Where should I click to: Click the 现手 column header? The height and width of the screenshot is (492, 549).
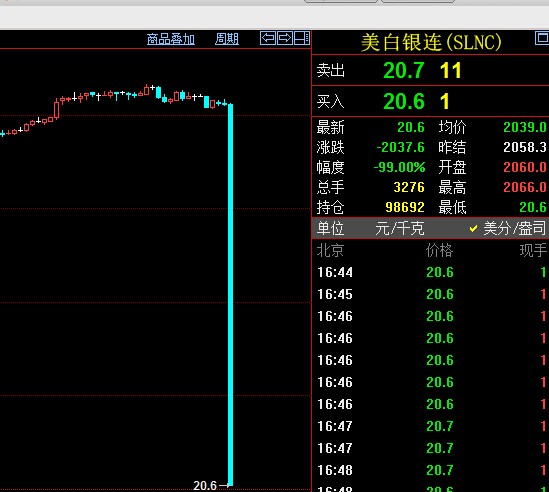[533, 250]
